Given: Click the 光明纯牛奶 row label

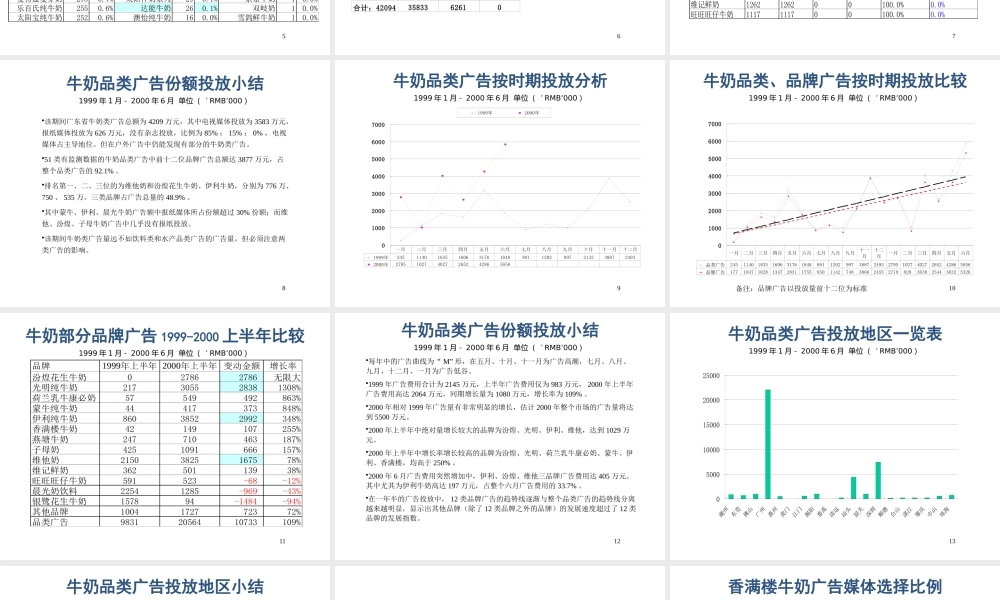Looking at the screenshot, I should point(55,388).
